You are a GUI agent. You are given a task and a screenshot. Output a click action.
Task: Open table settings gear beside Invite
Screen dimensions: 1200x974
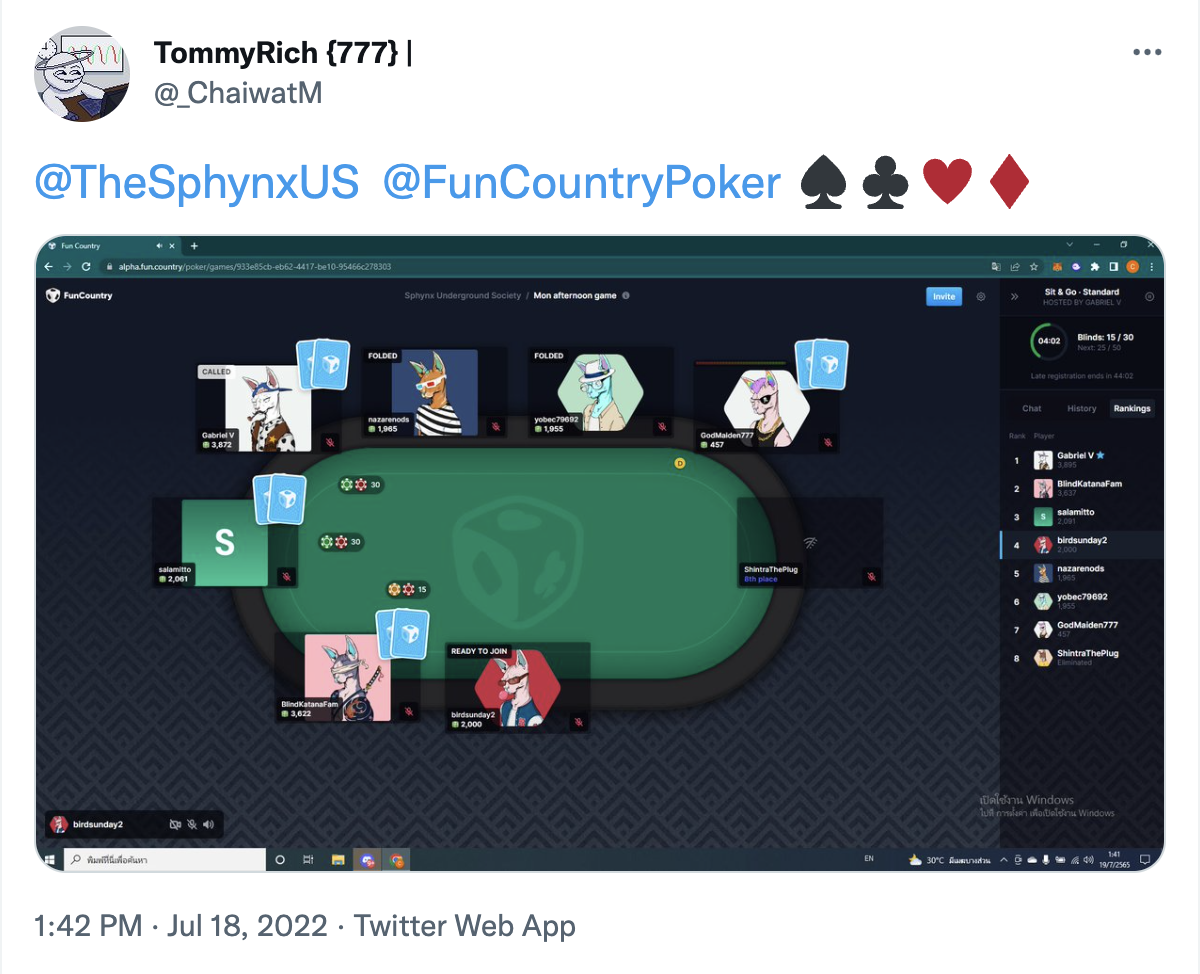981,297
